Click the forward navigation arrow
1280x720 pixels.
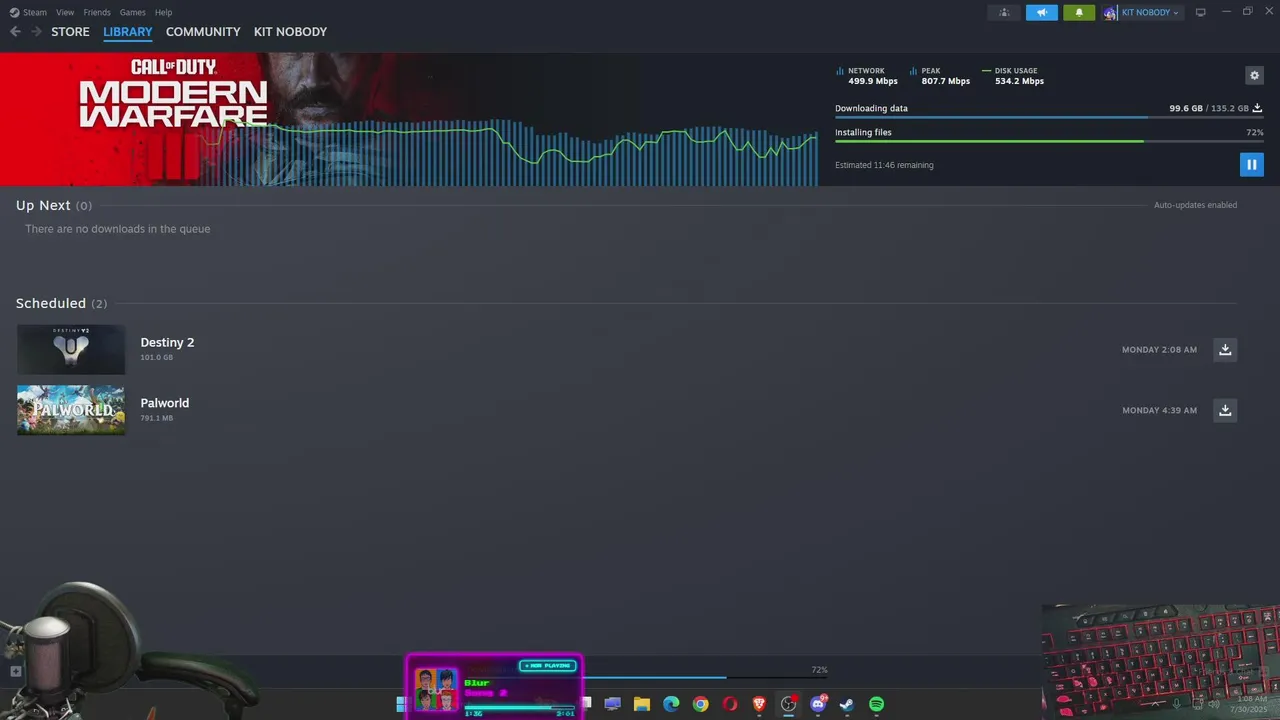[x=36, y=32]
